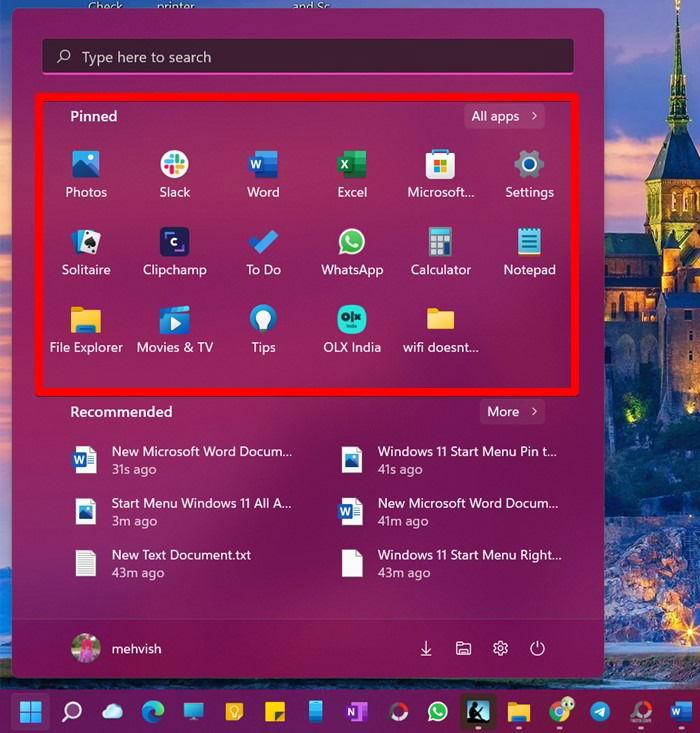
Task: Open WhatsApp from the pinned apps
Action: click(352, 252)
